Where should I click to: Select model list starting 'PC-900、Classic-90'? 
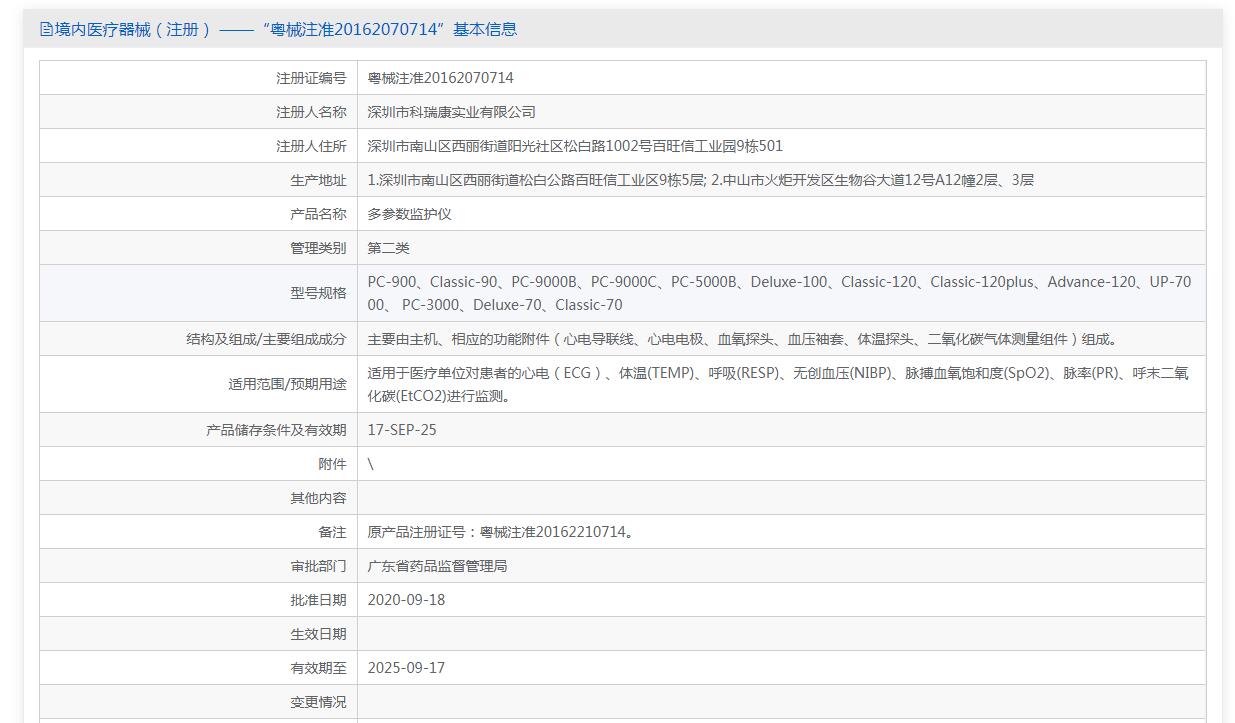779,293
